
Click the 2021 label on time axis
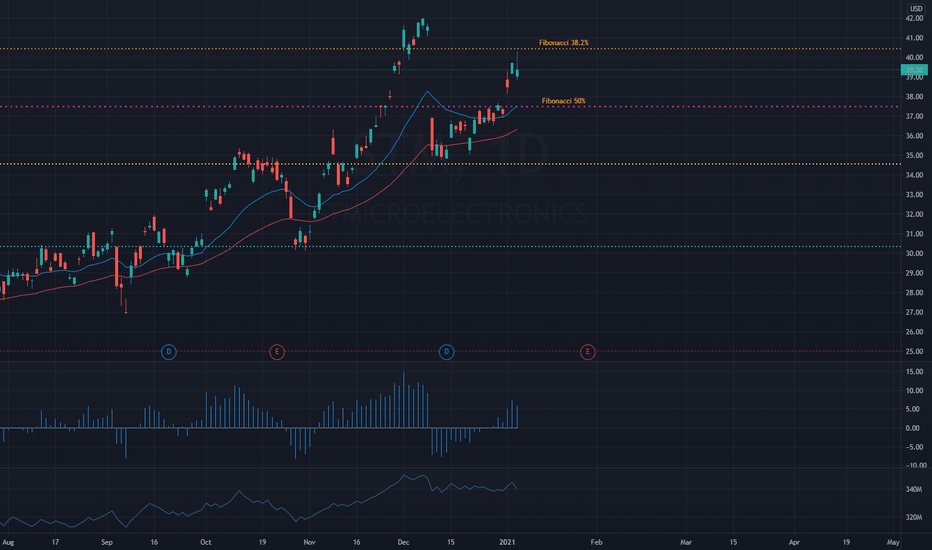pos(507,542)
